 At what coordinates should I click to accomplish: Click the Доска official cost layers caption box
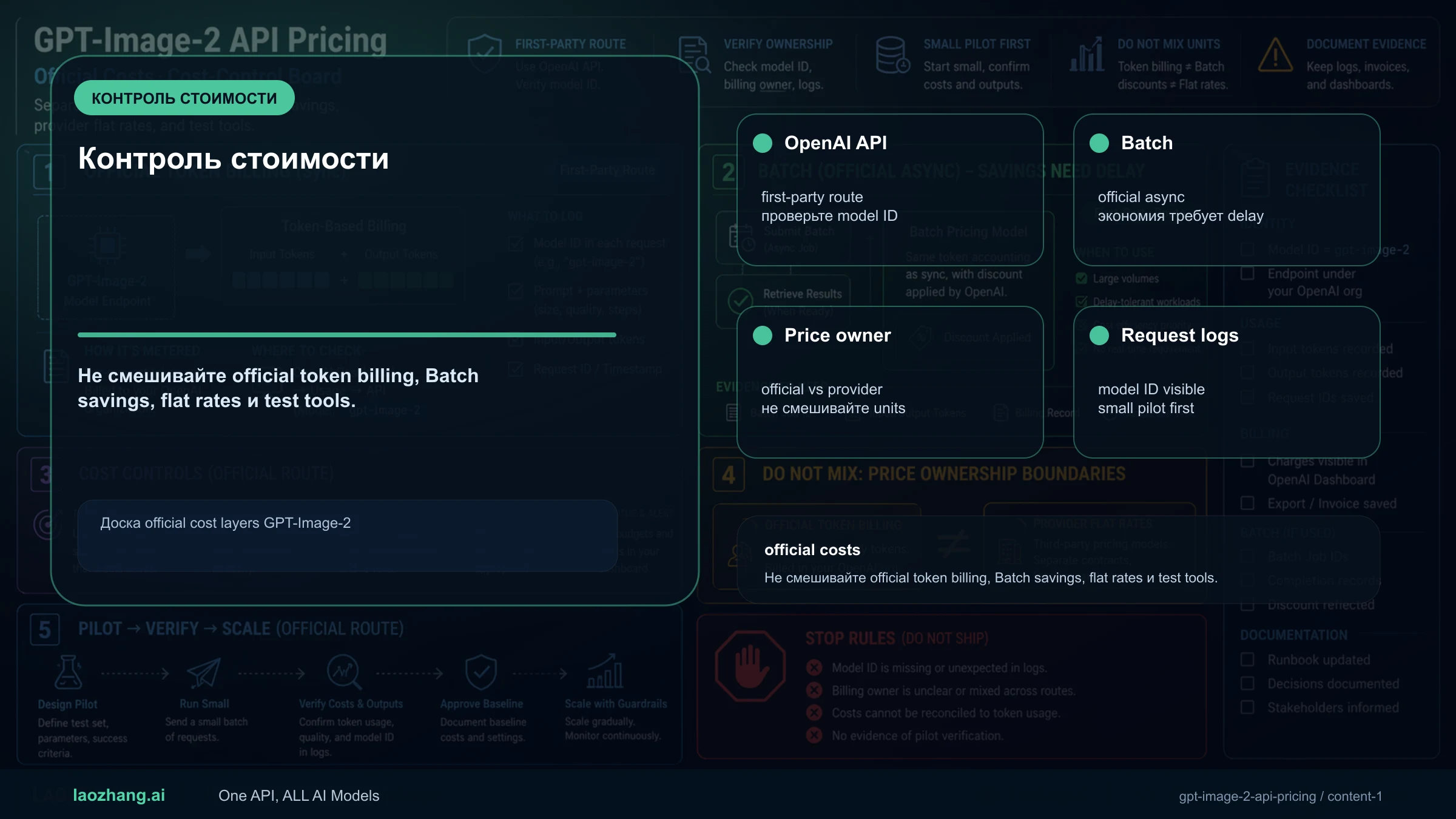[x=348, y=536]
